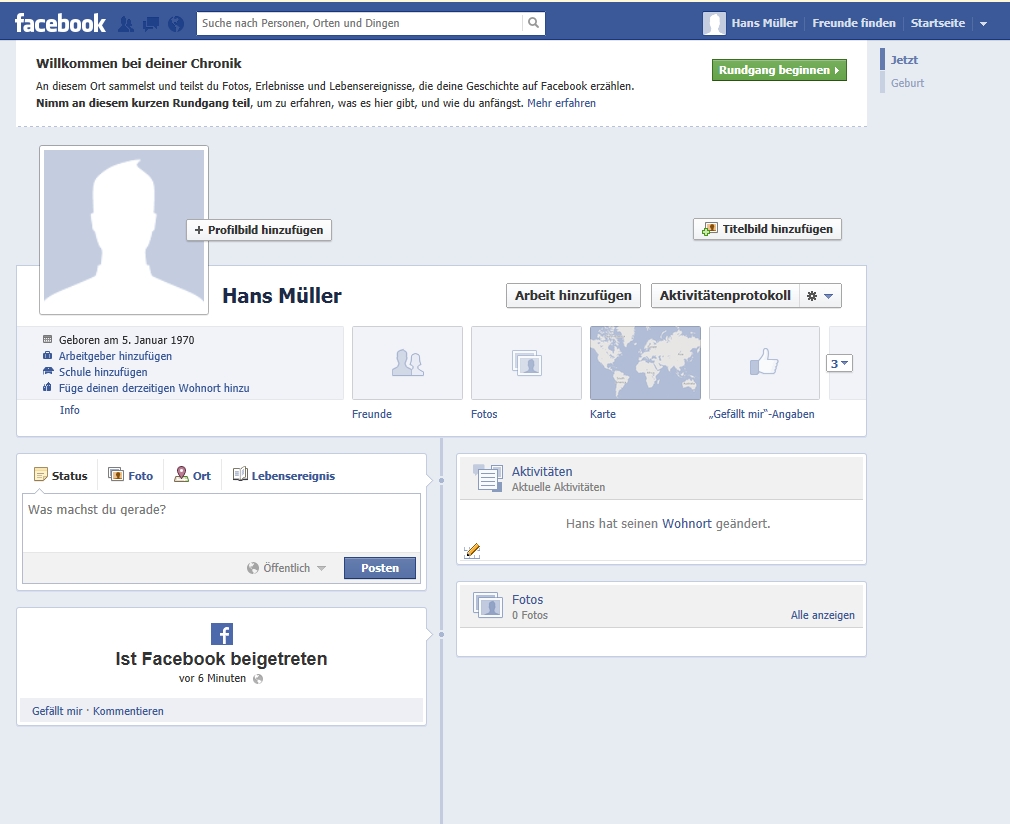1010x824 pixels.
Task: Click the globe icon beside vor 6 Minuten
Action: (258, 678)
